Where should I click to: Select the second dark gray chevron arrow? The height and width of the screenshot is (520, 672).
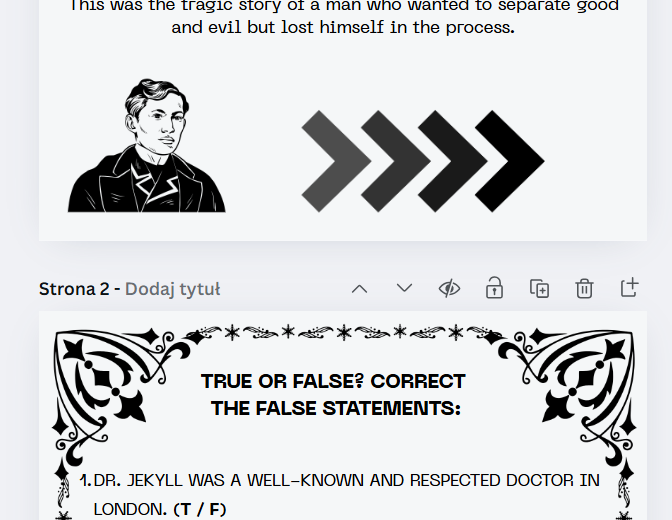396,161
